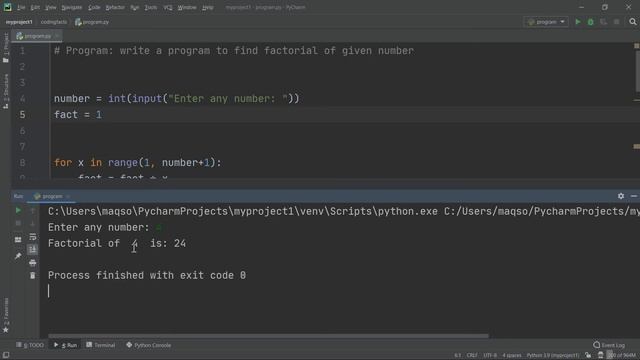Select codingfacts breadcrumb folder
640x360 pixels.
click(x=54, y=22)
